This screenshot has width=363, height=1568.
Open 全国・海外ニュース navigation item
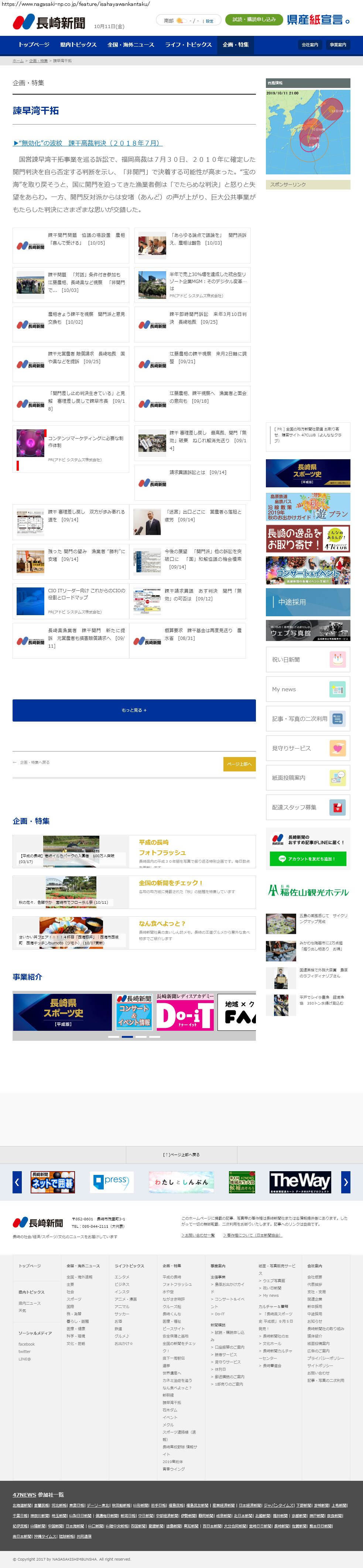click(x=131, y=45)
